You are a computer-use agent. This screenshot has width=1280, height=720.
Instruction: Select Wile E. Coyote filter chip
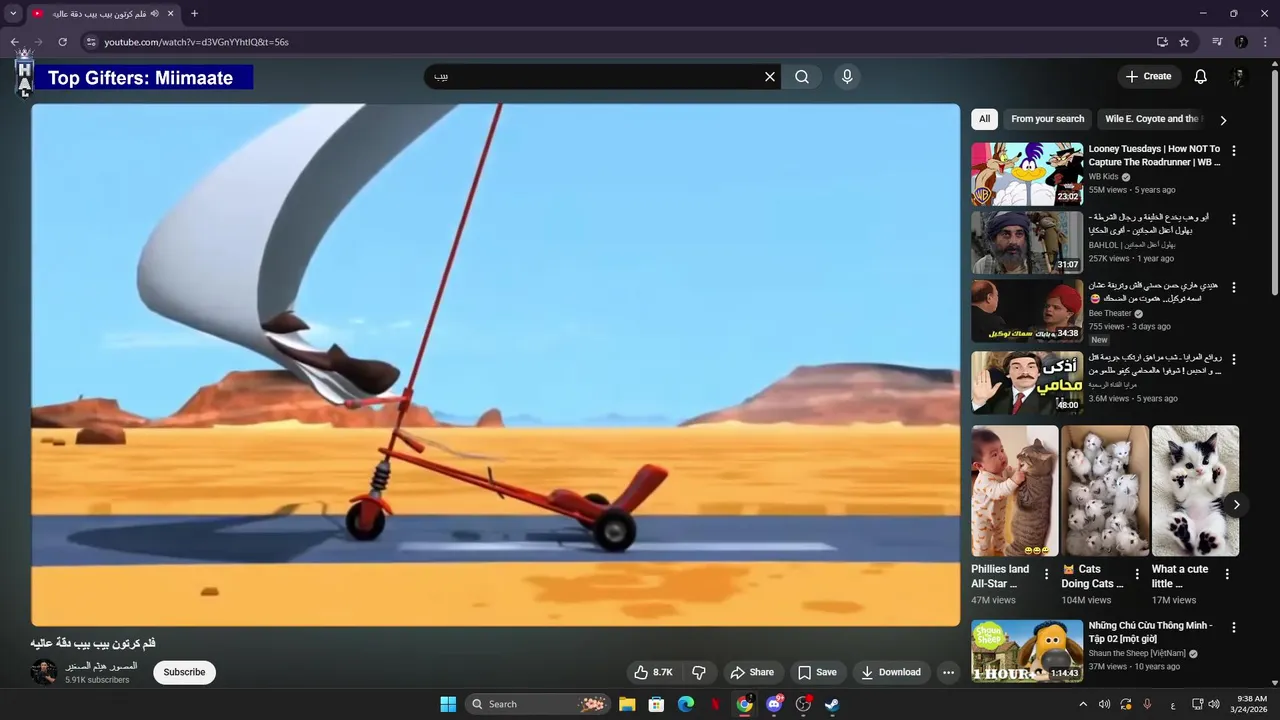click(1151, 119)
